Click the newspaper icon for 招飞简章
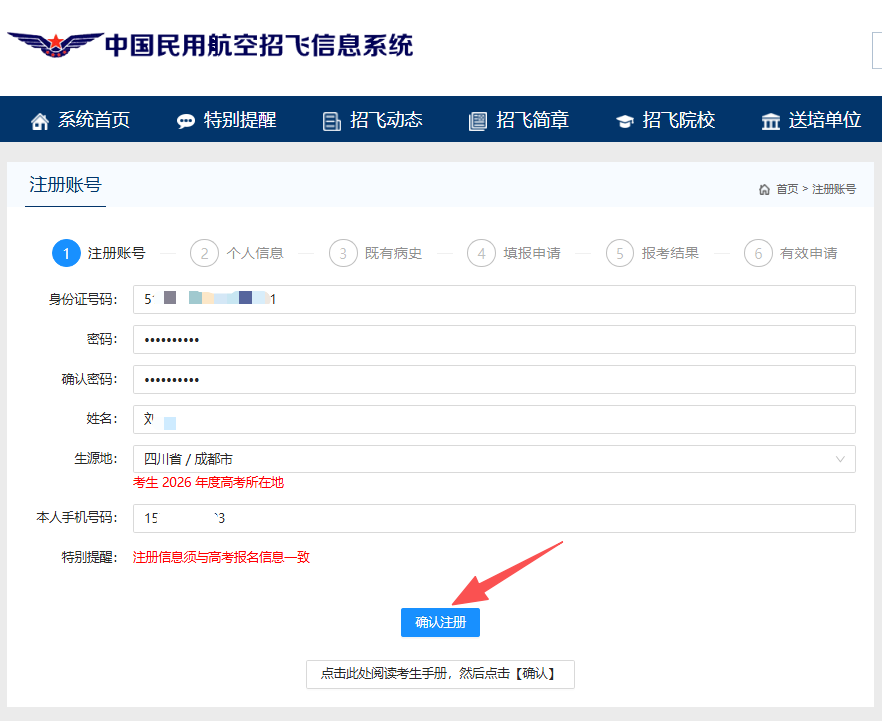This screenshot has height=721, width=882. click(x=478, y=121)
